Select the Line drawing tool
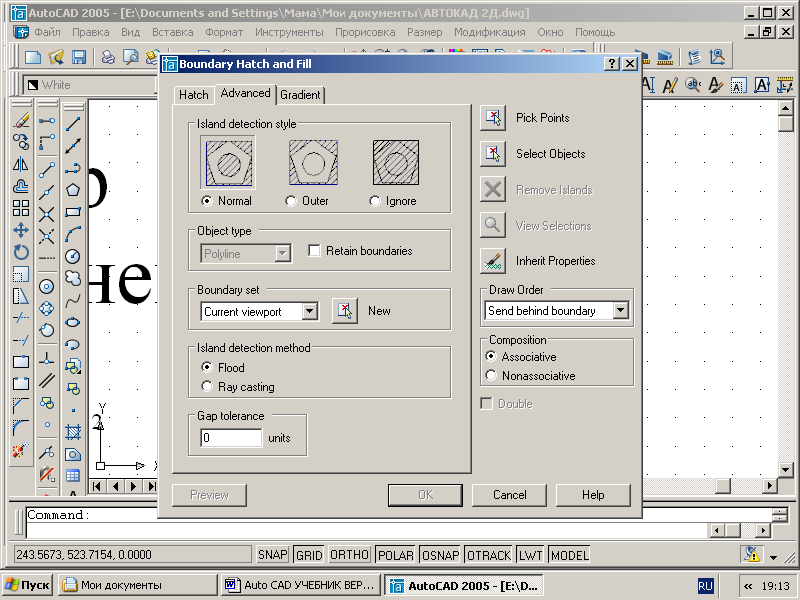800x600 pixels. [x=73, y=123]
